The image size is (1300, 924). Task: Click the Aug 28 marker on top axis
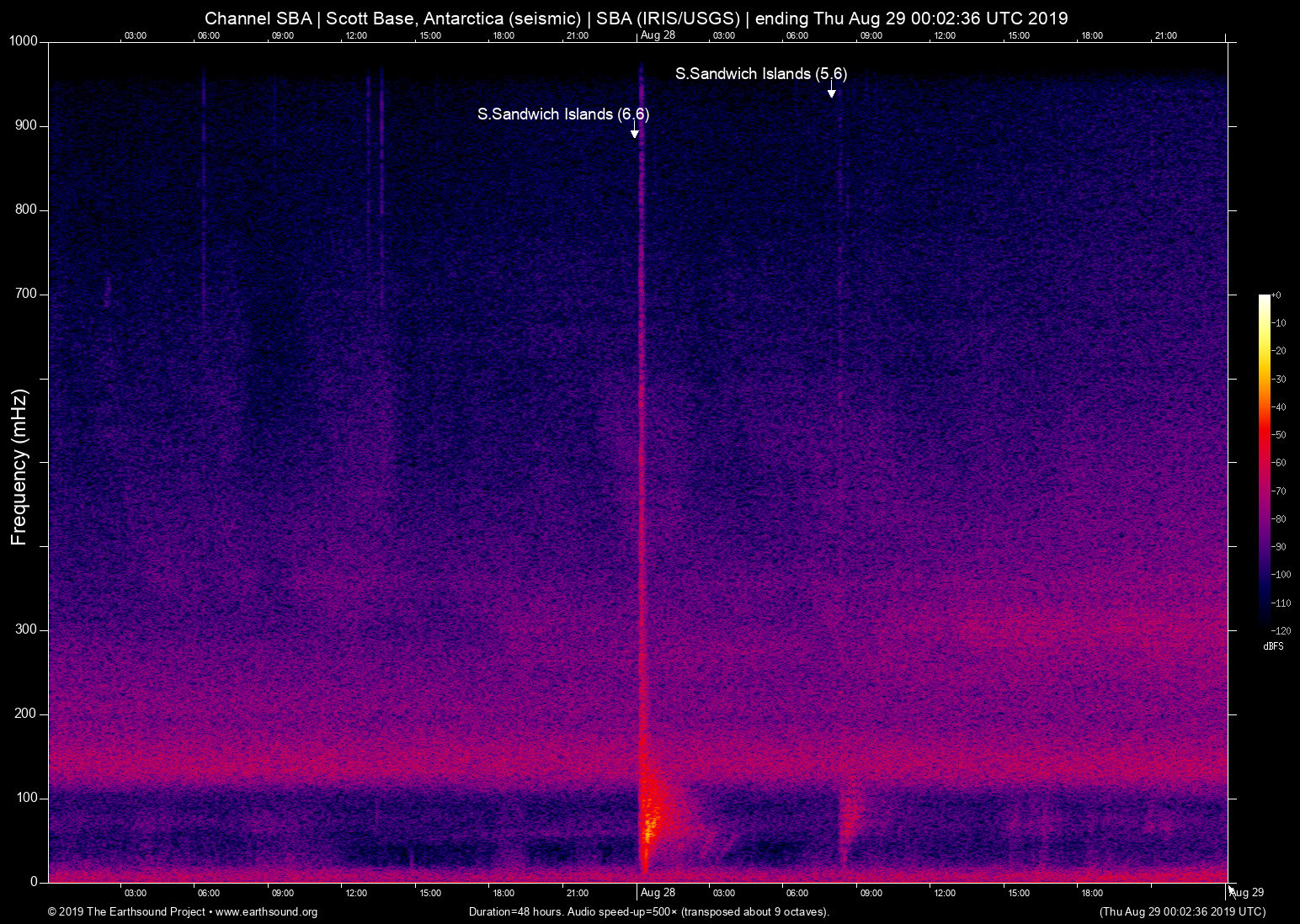[x=658, y=35]
